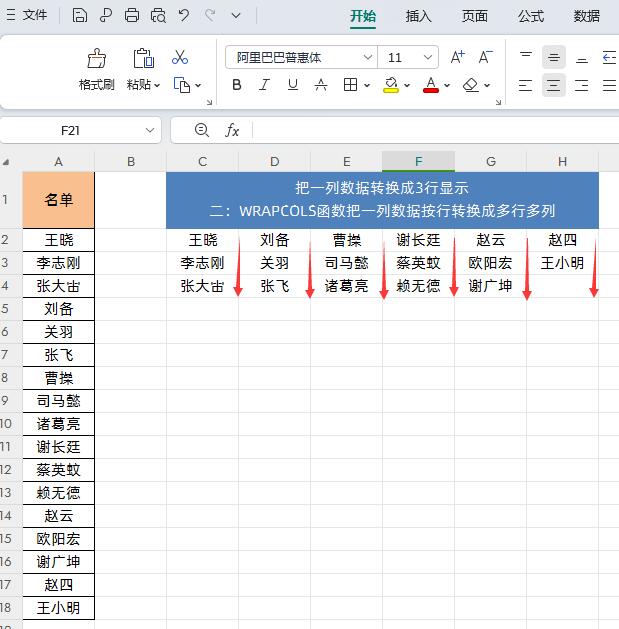619x629 pixels.
Task: Click the Cut scissors icon
Action: [180, 57]
